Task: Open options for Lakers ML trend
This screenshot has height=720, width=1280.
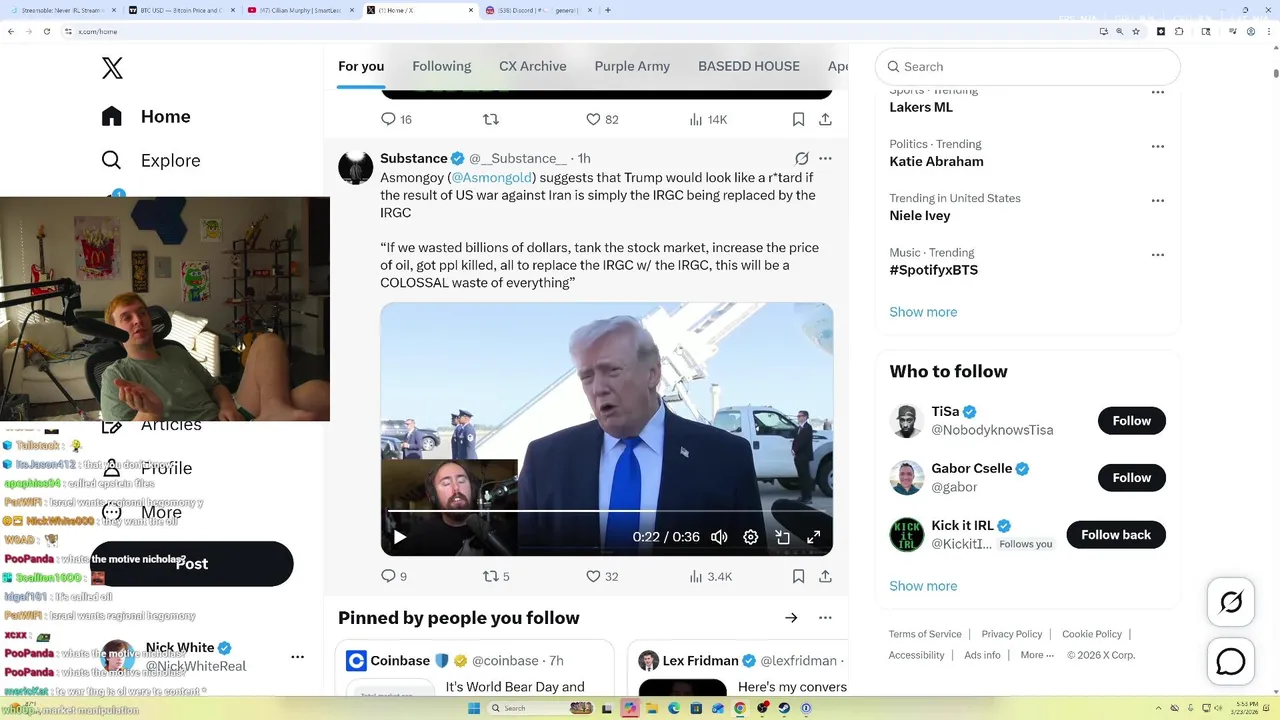Action: 1158,92
